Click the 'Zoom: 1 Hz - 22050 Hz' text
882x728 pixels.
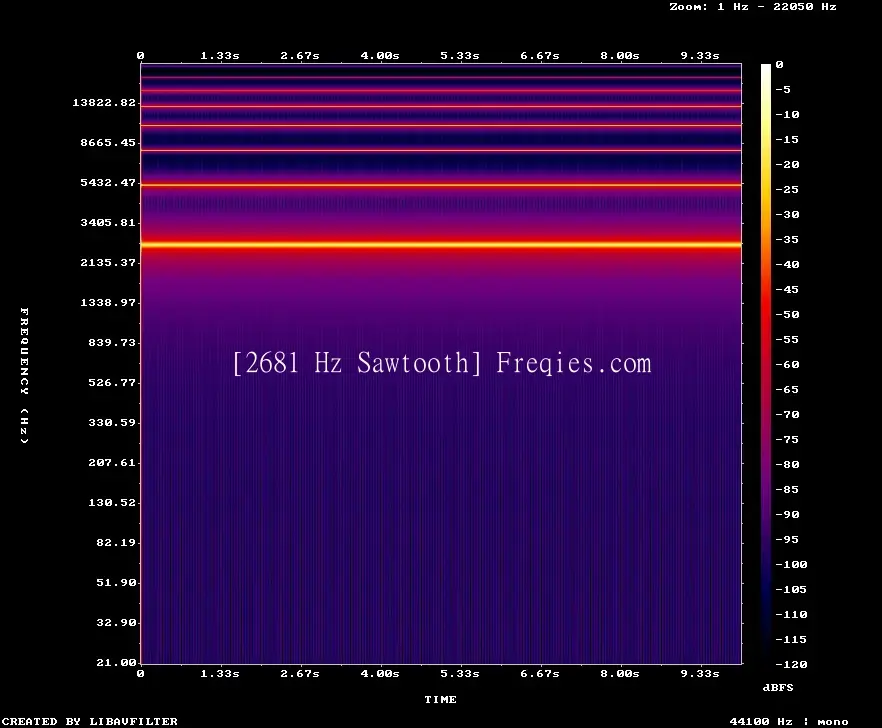(x=753, y=7)
